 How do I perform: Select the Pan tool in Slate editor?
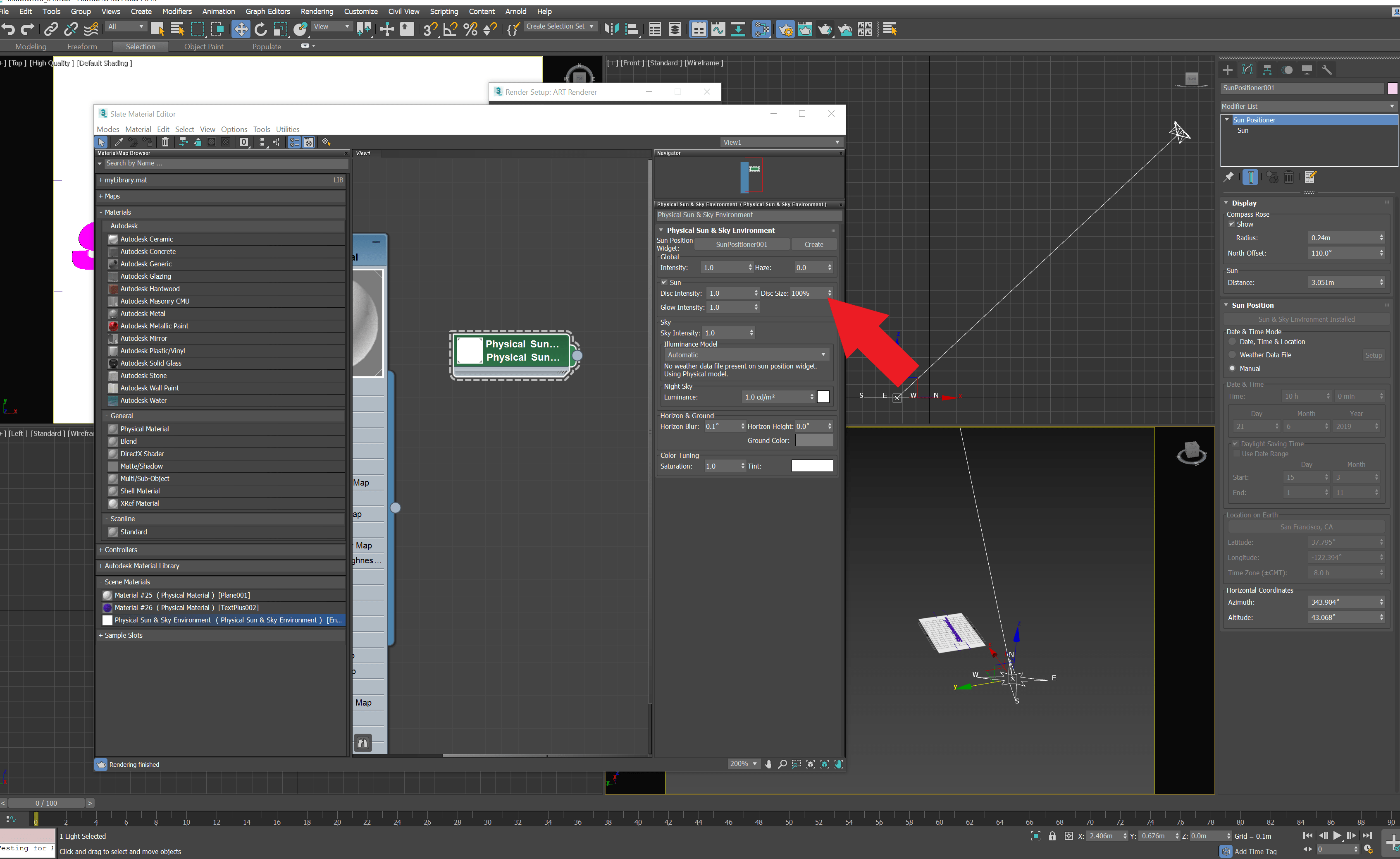click(x=769, y=764)
